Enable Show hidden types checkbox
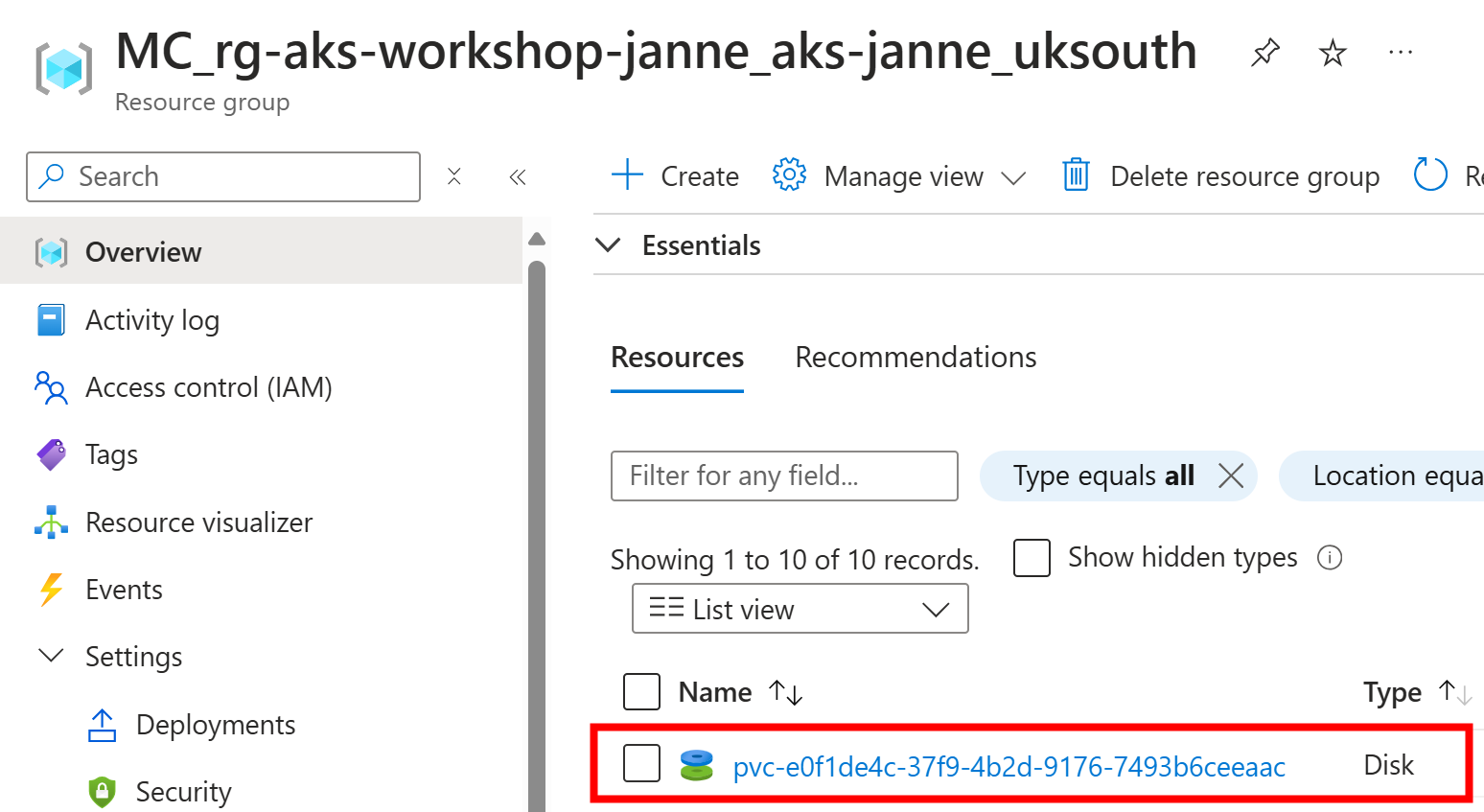 pyautogui.click(x=1032, y=557)
